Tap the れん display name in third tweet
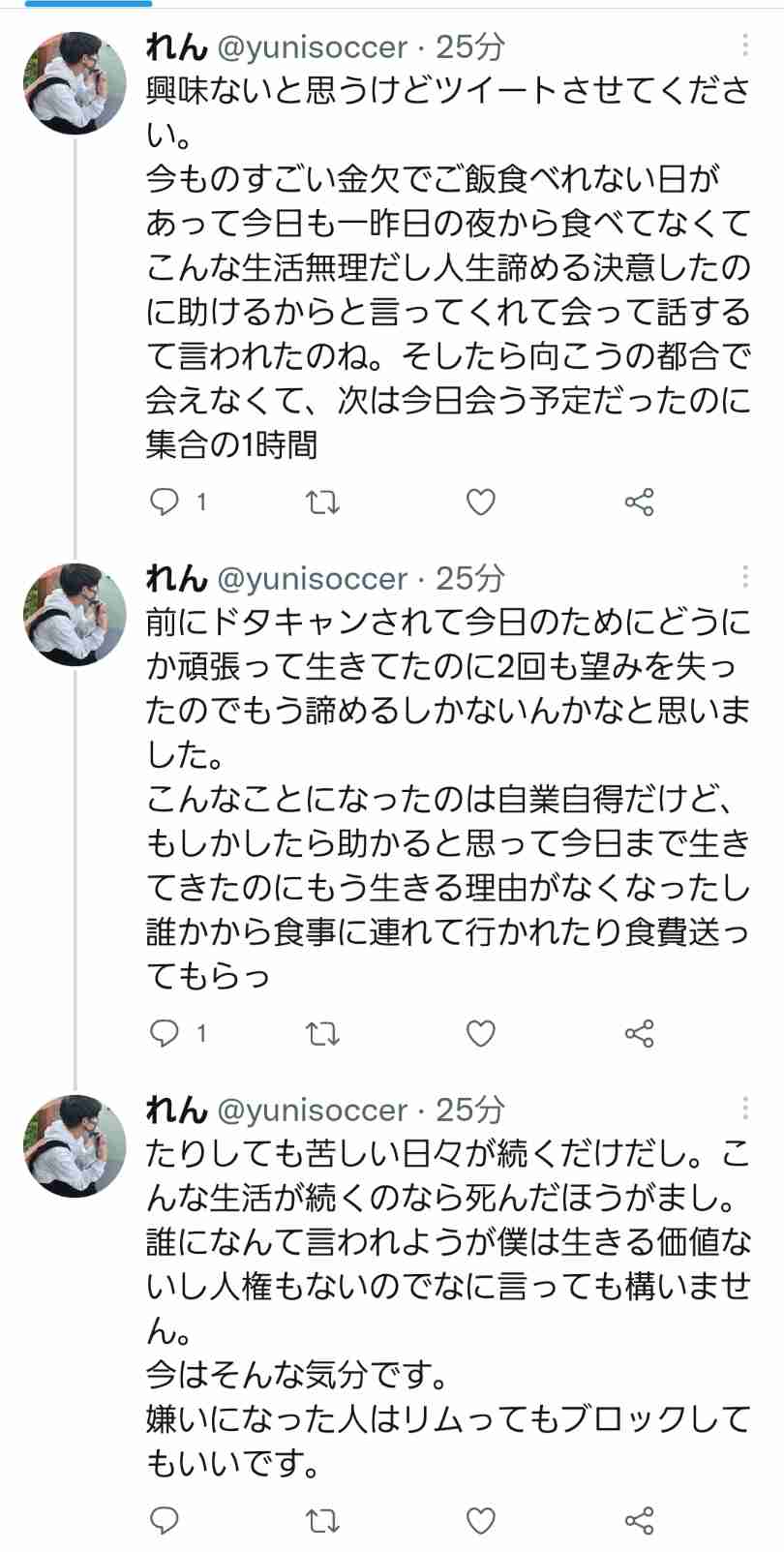Image resolution: width=784 pixels, height=1552 pixels. pyautogui.click(x=176, y=1110)
